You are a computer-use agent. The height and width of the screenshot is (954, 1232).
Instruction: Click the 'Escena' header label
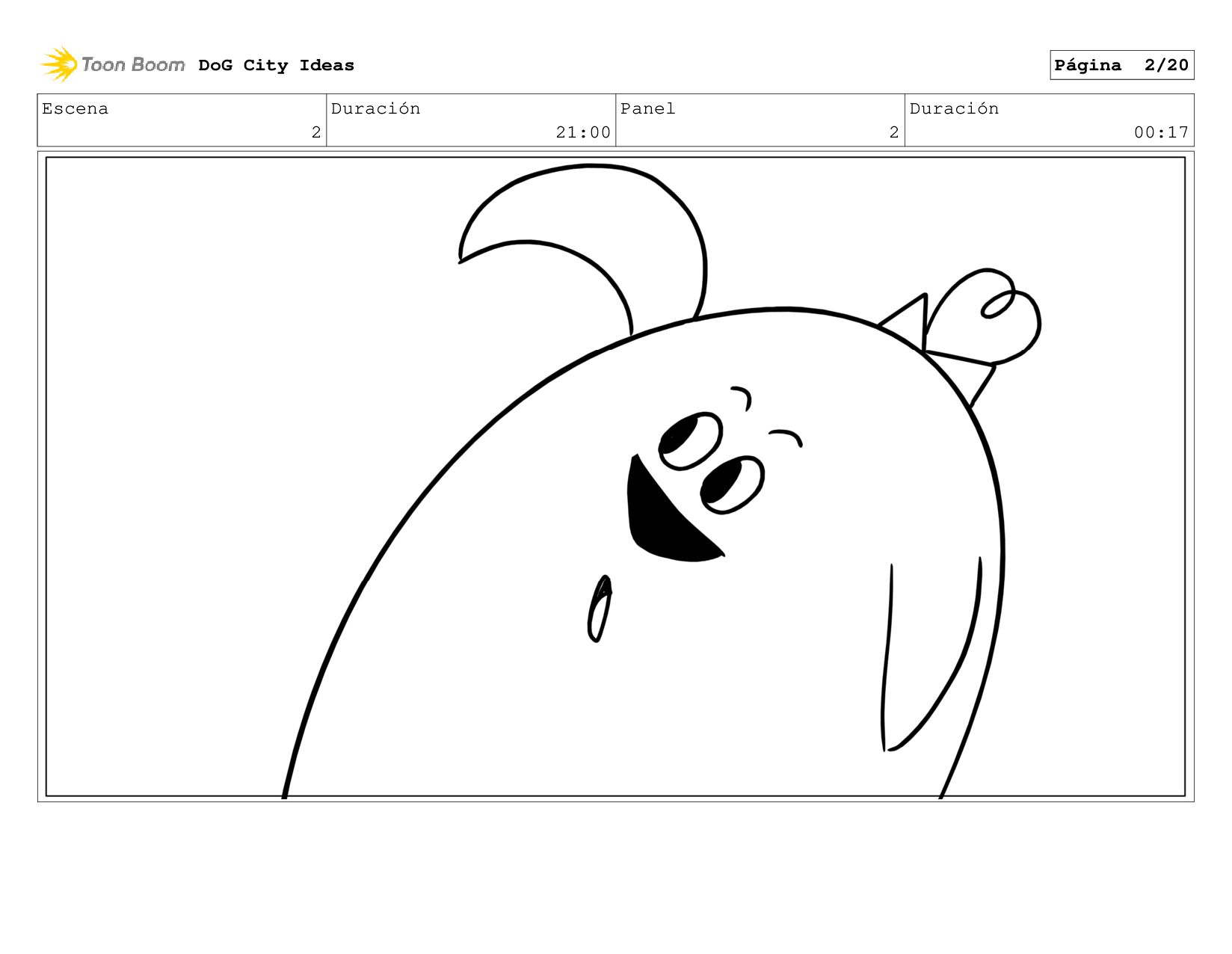pos(75,109)
